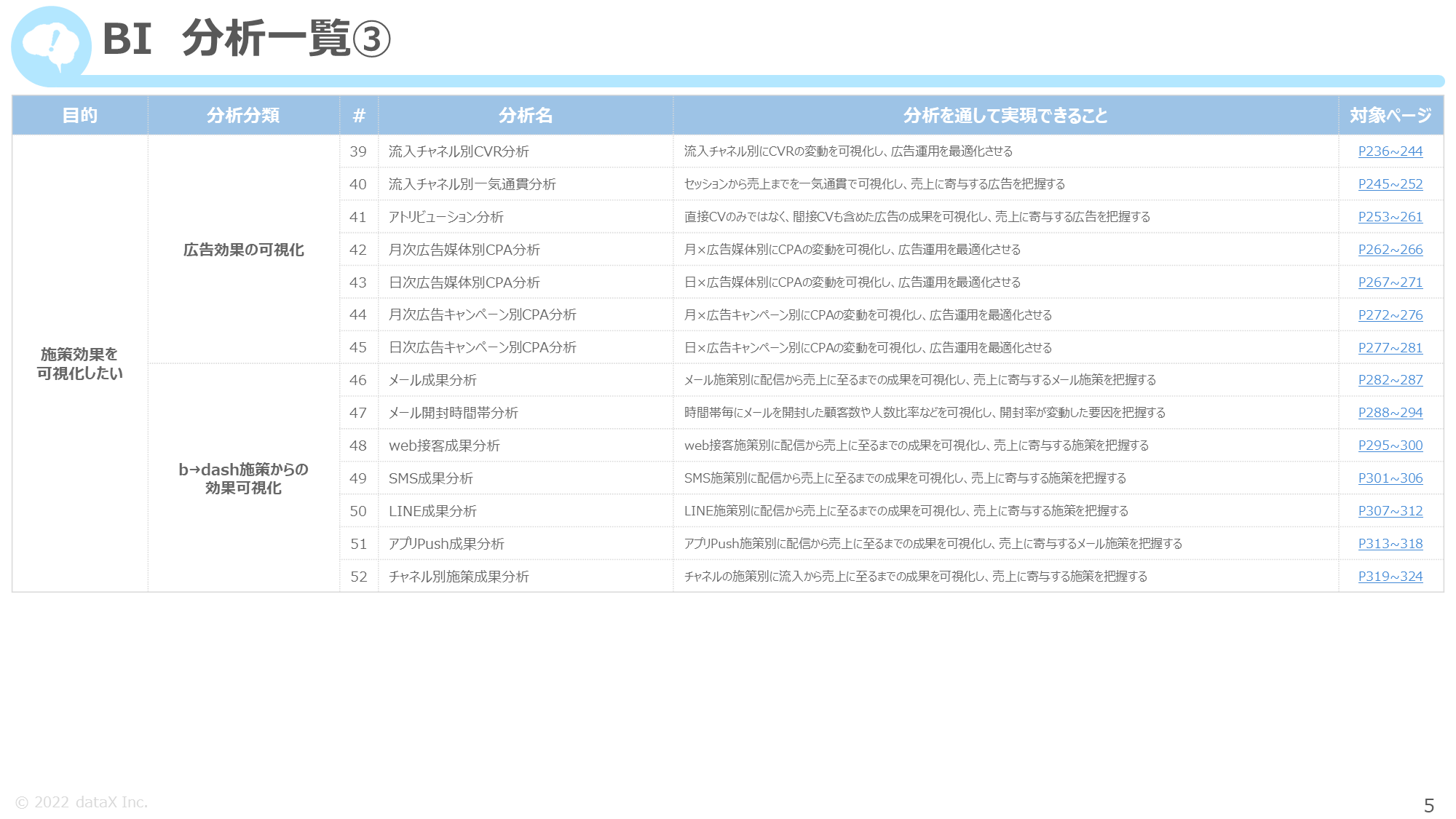Select the 目的 column header

(80, 115)
